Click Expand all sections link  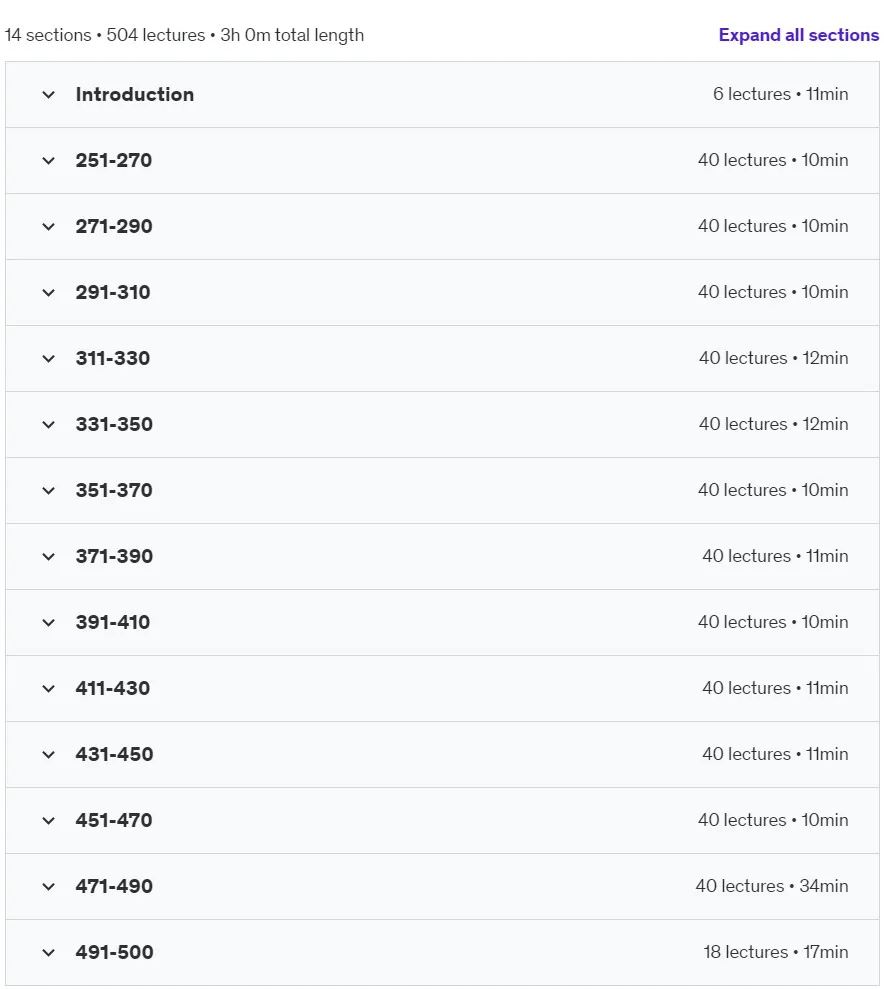click(798, 35)
